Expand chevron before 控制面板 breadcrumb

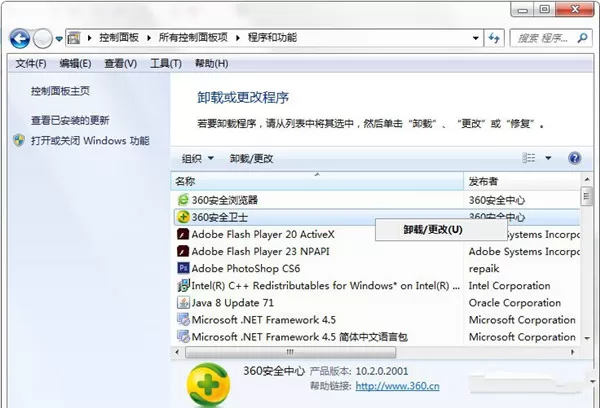pyautogui.click(x=90, y=38)
